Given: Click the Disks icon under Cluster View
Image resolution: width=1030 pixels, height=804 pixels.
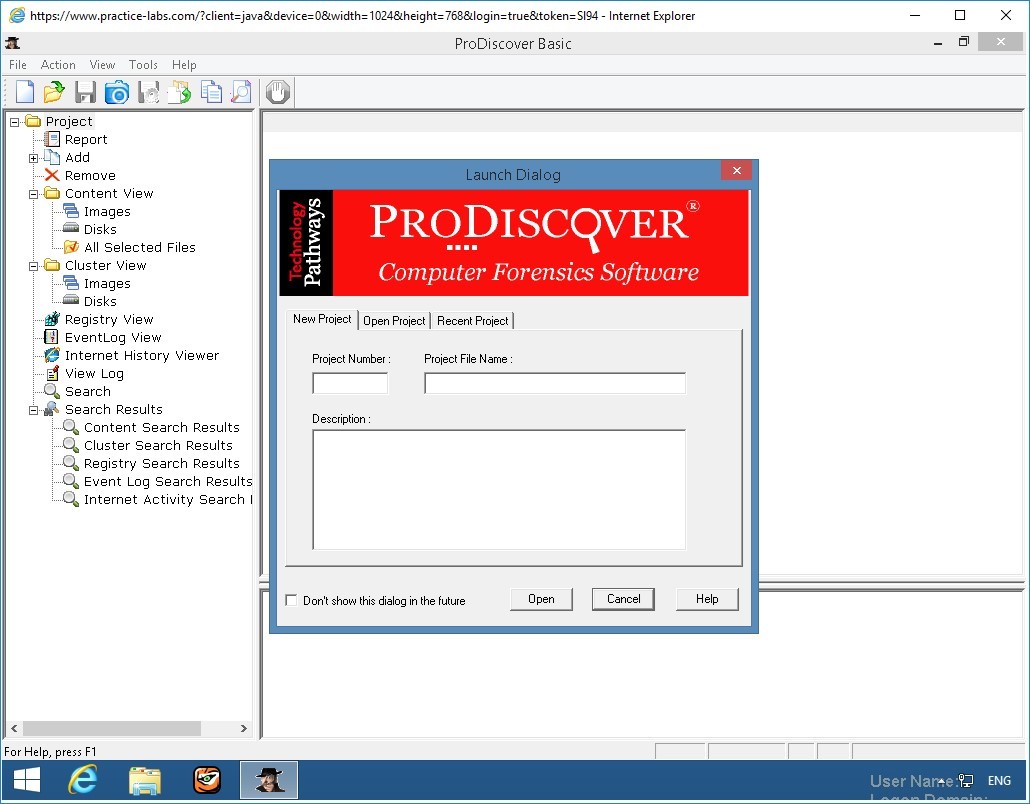Looking at the screenshot, I should click(71, 301).
